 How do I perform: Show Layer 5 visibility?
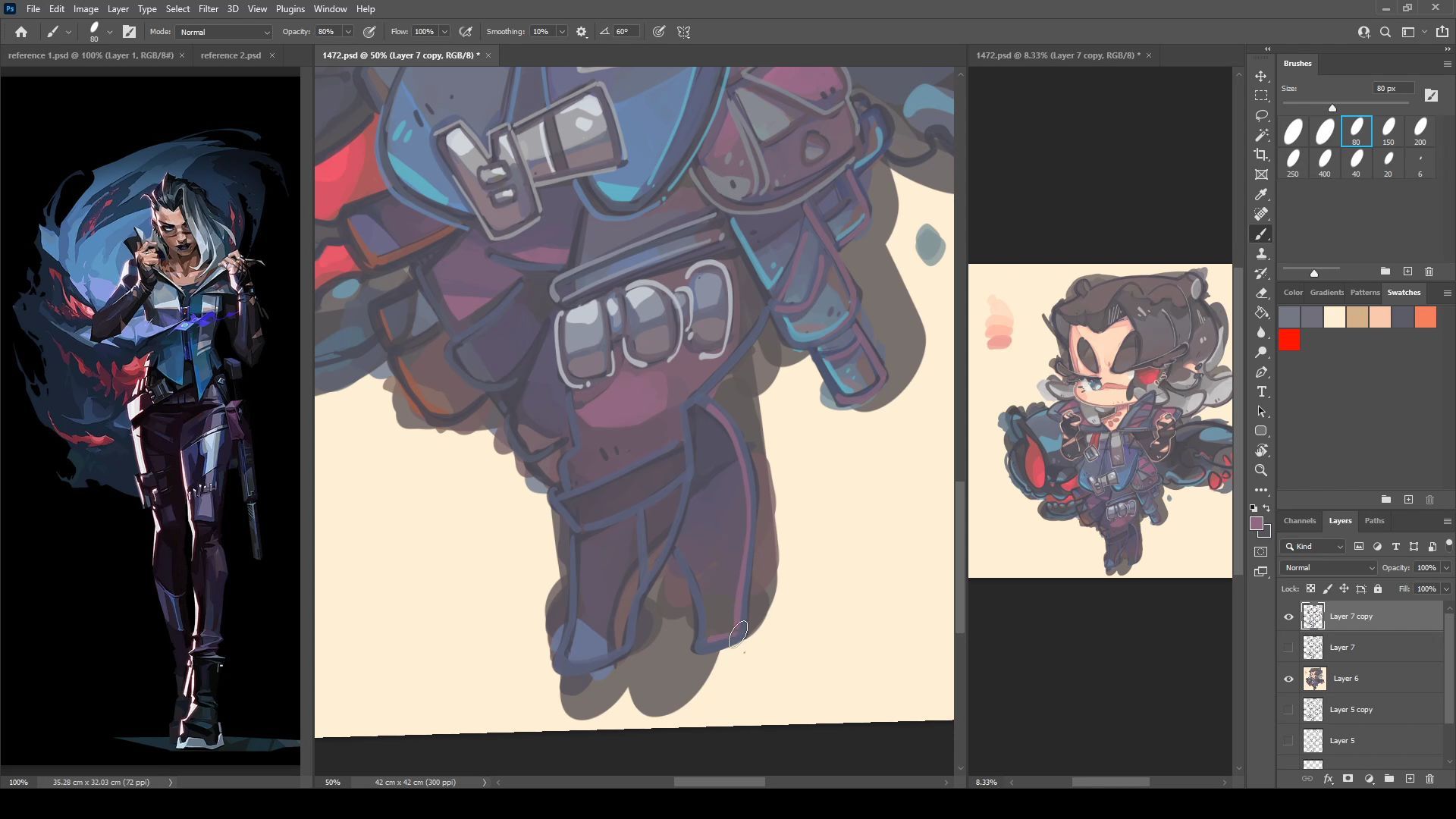tap(1288, 741)
